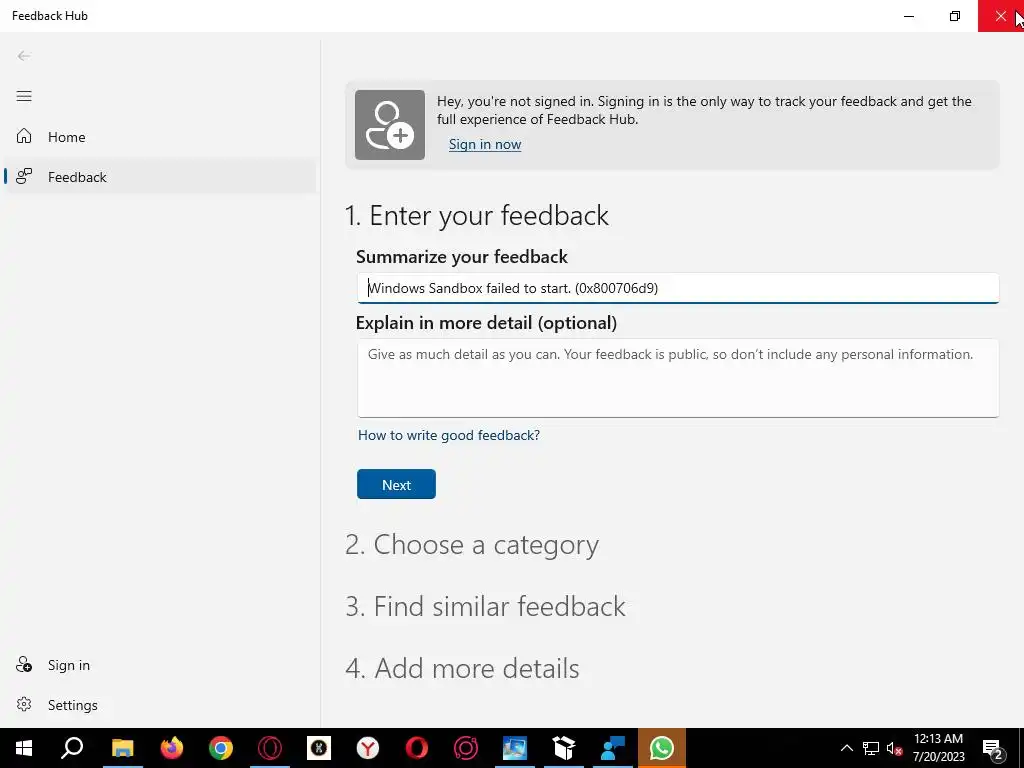Open the clock and date flyout
Screen dimensions: 1024x768
coord(938,748)
